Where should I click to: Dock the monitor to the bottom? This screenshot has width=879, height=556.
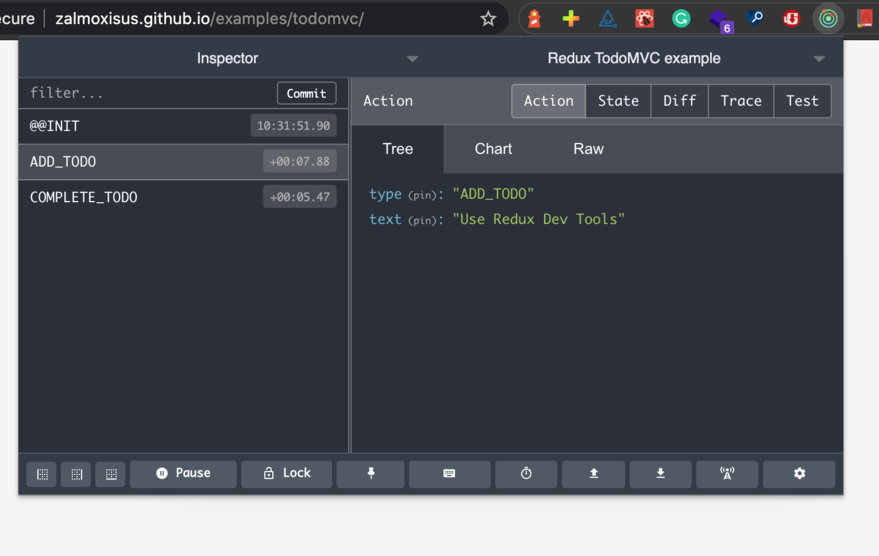[x=111, y=474]
